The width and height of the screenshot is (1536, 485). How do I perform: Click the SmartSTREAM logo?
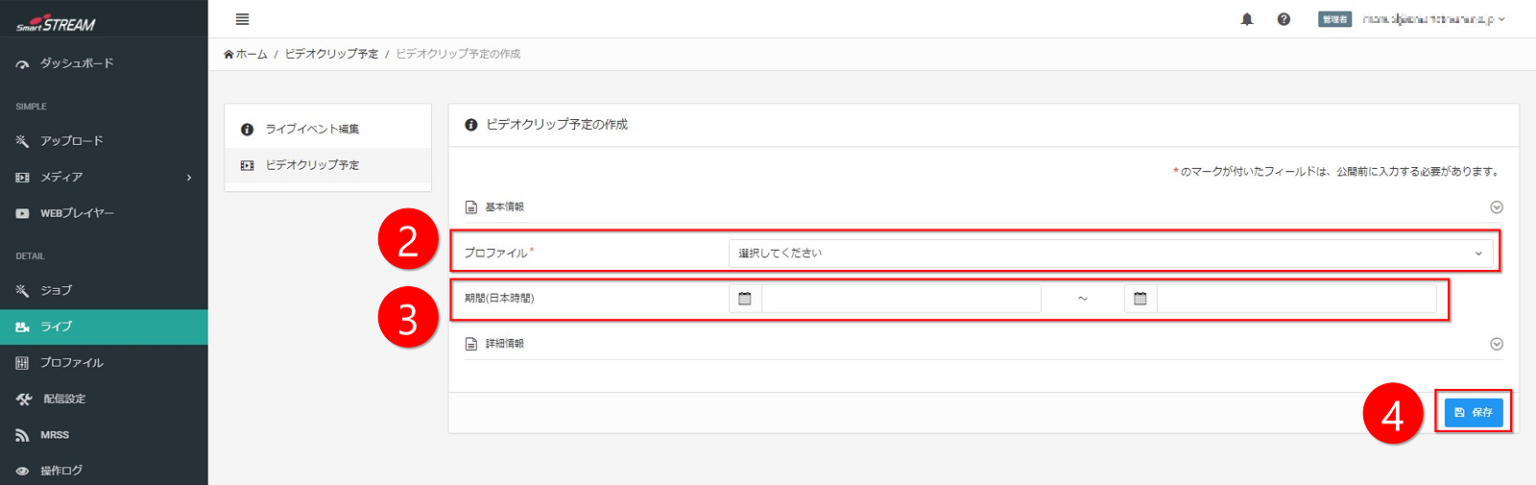point(56,24)
